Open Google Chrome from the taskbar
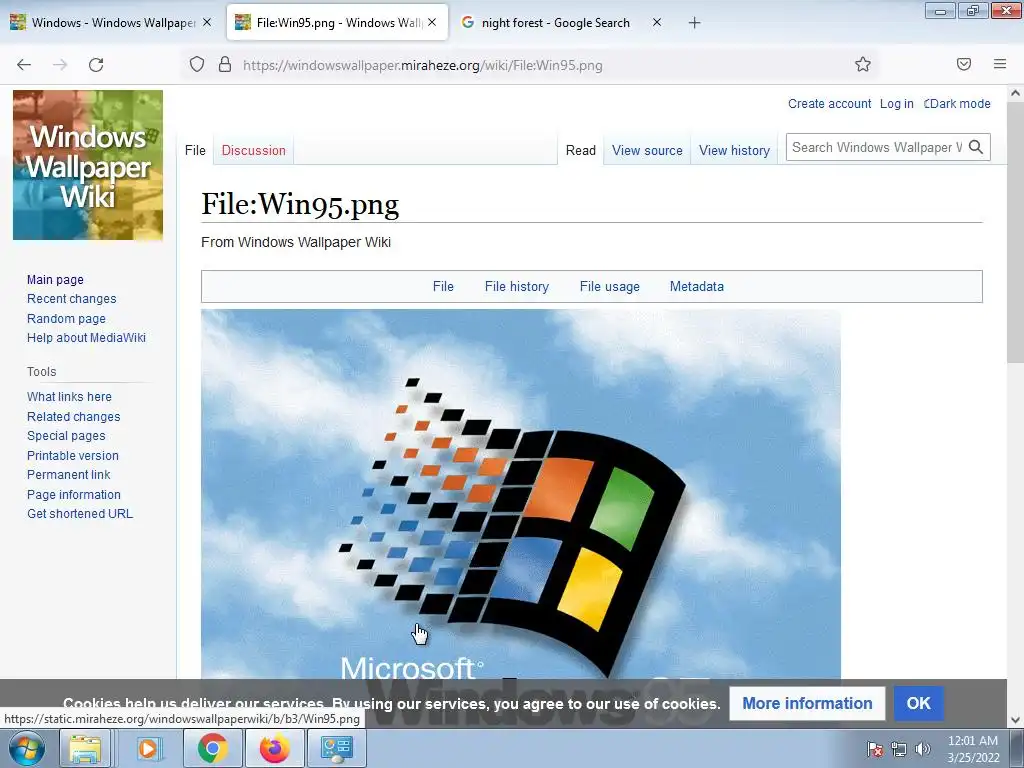This screenshot has width=1024, height=768. coord(212,748)
